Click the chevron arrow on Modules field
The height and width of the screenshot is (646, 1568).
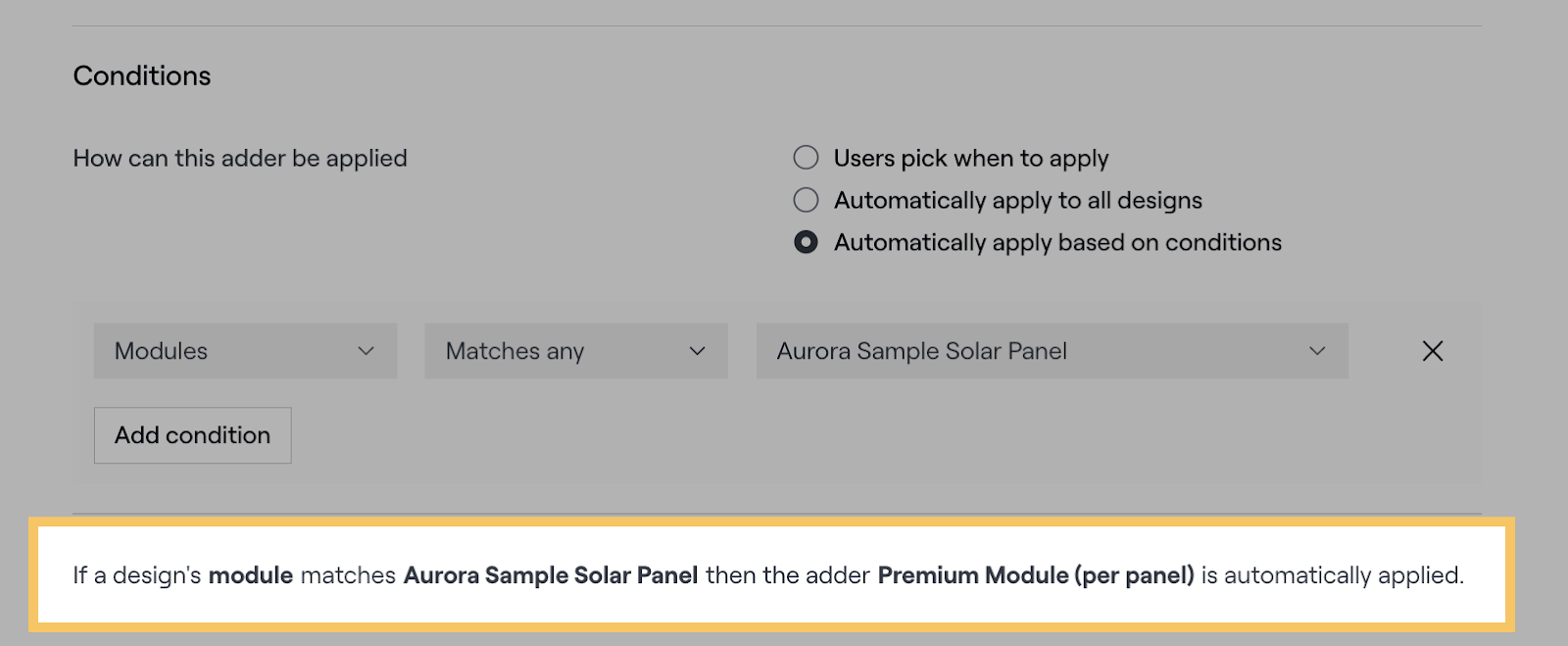point(367,351)
